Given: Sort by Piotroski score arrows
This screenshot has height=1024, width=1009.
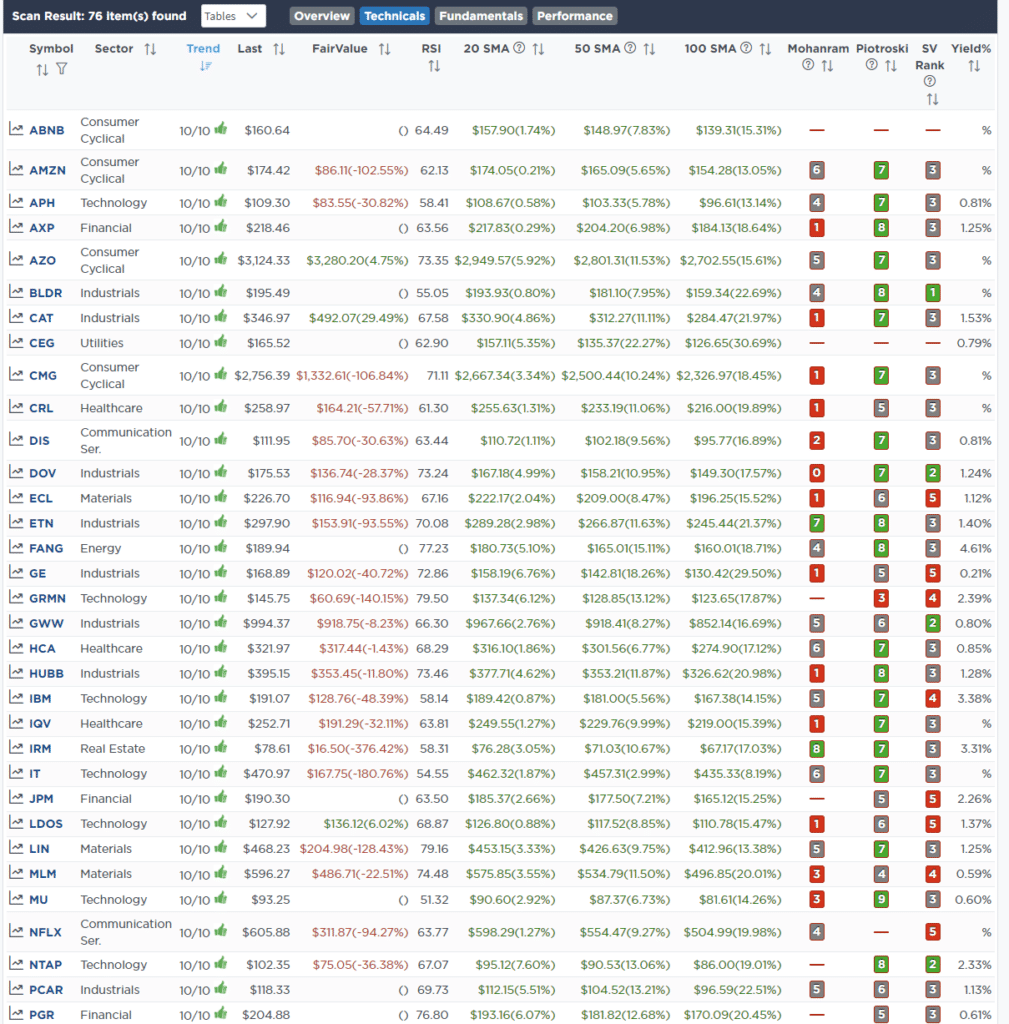Looking at the screenshot, I should pos(891,65).
